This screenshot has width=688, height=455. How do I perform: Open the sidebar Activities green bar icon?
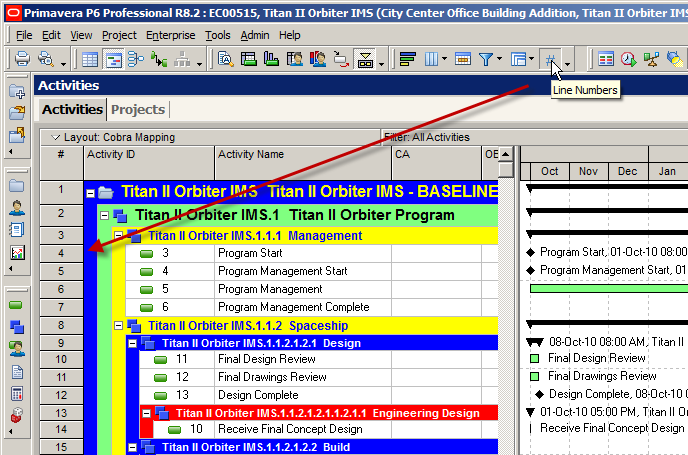16,305
